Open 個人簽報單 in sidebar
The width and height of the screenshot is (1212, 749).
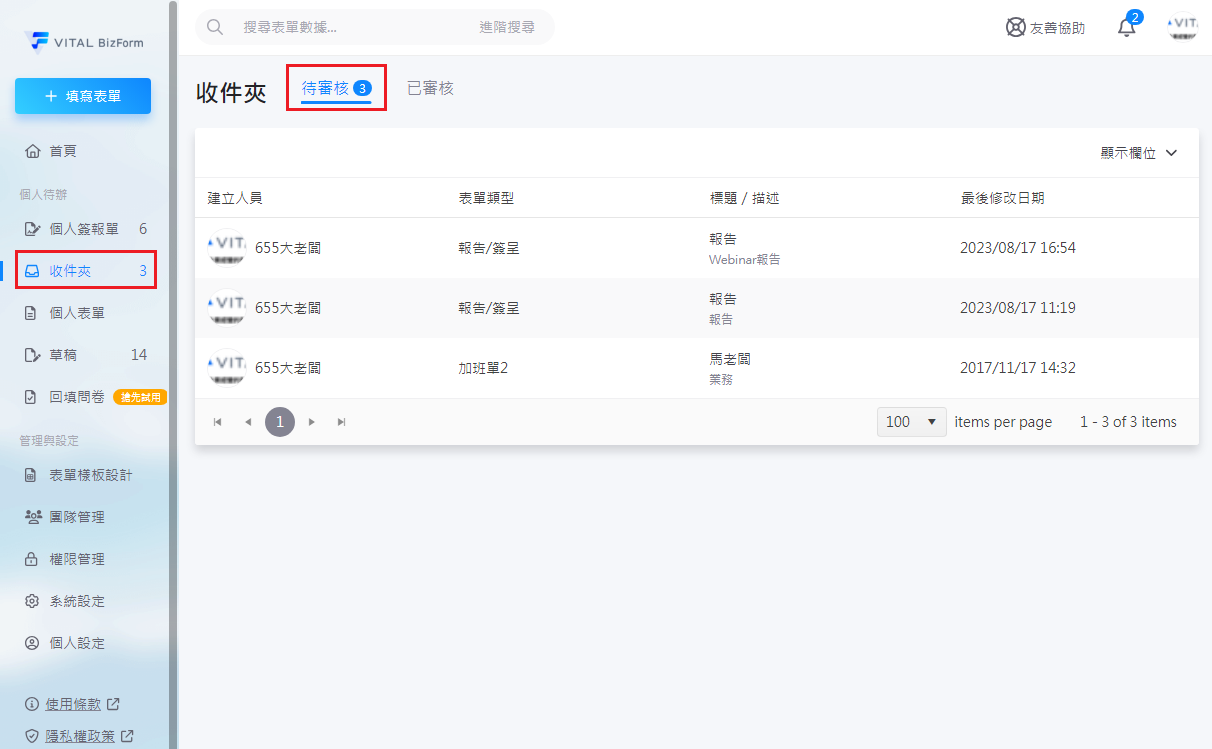[84, 229]
